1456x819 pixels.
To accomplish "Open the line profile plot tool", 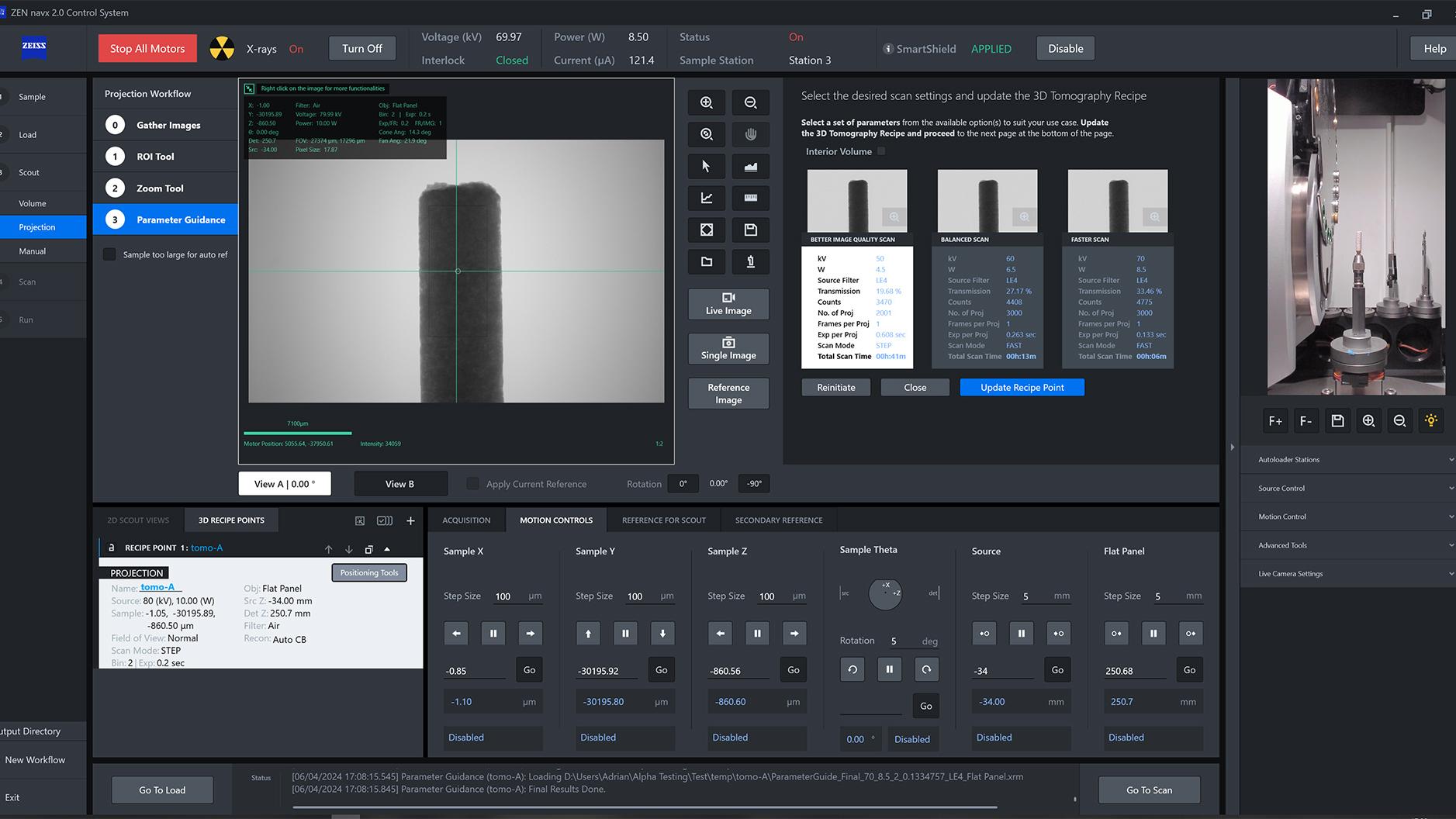I will 706,198.
